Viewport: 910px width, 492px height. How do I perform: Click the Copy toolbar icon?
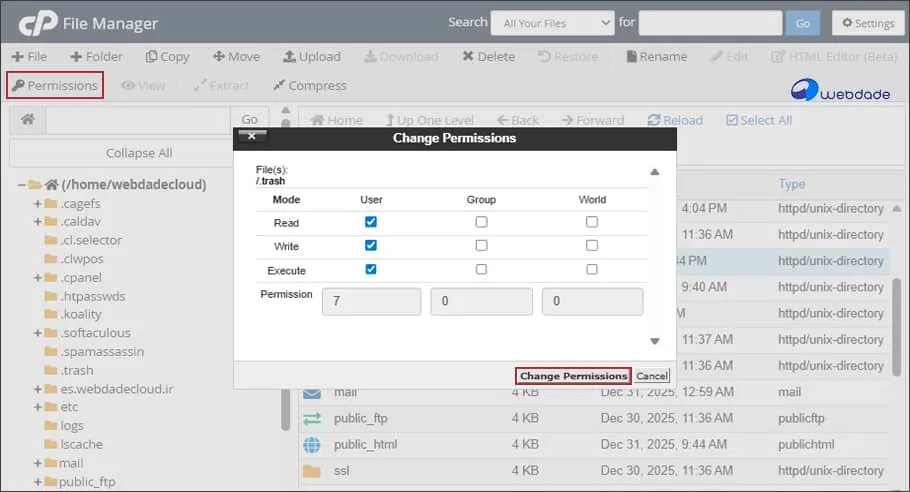tap(151, 56)
